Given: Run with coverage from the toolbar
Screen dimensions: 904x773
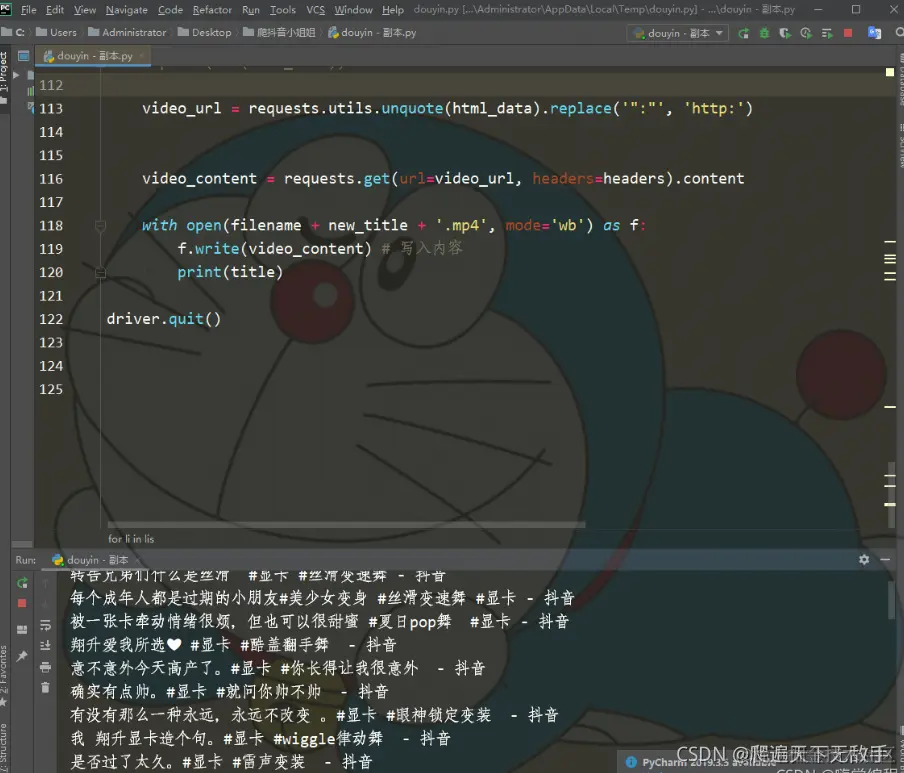Looking at the screenshot, I should (785, 33).
